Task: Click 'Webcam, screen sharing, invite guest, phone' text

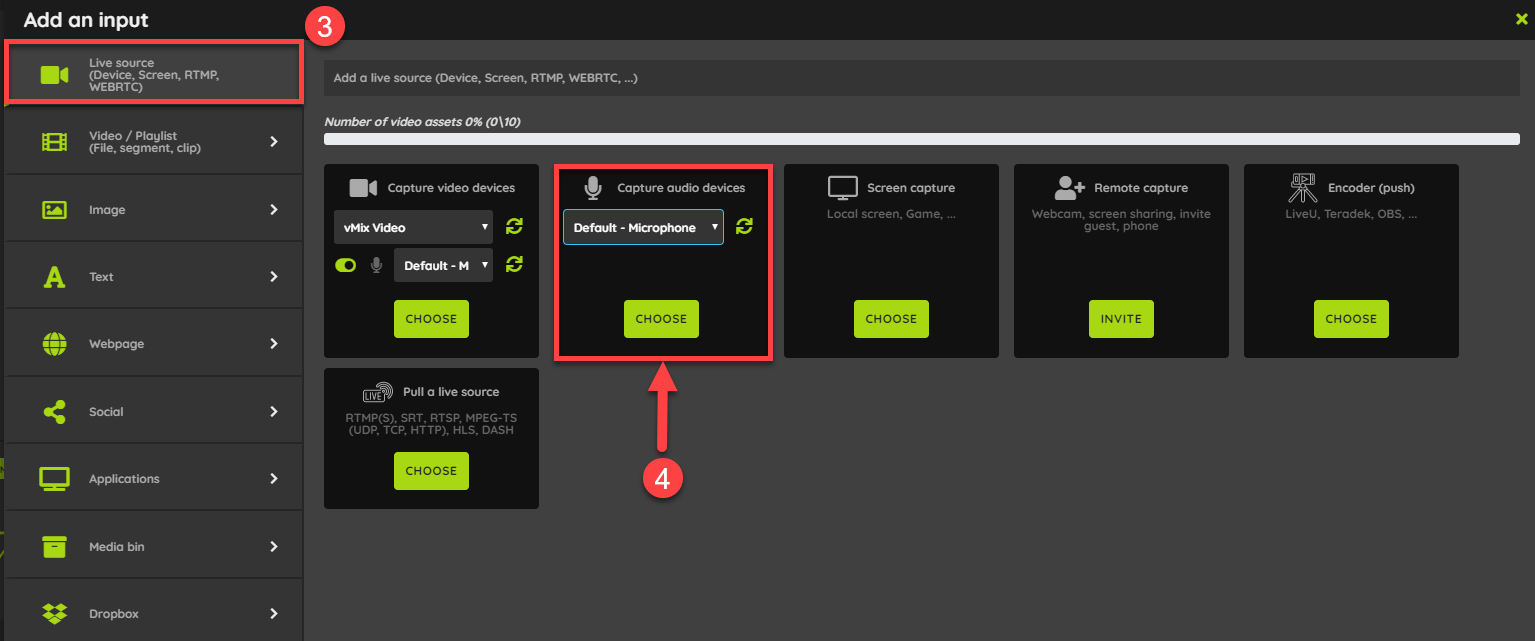Action: point(1121,220)
